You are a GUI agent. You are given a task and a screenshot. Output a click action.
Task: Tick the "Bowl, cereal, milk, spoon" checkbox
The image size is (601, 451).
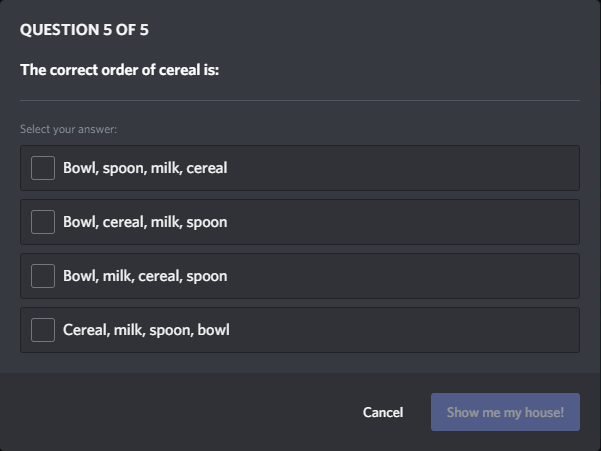(x=43, y=222)
